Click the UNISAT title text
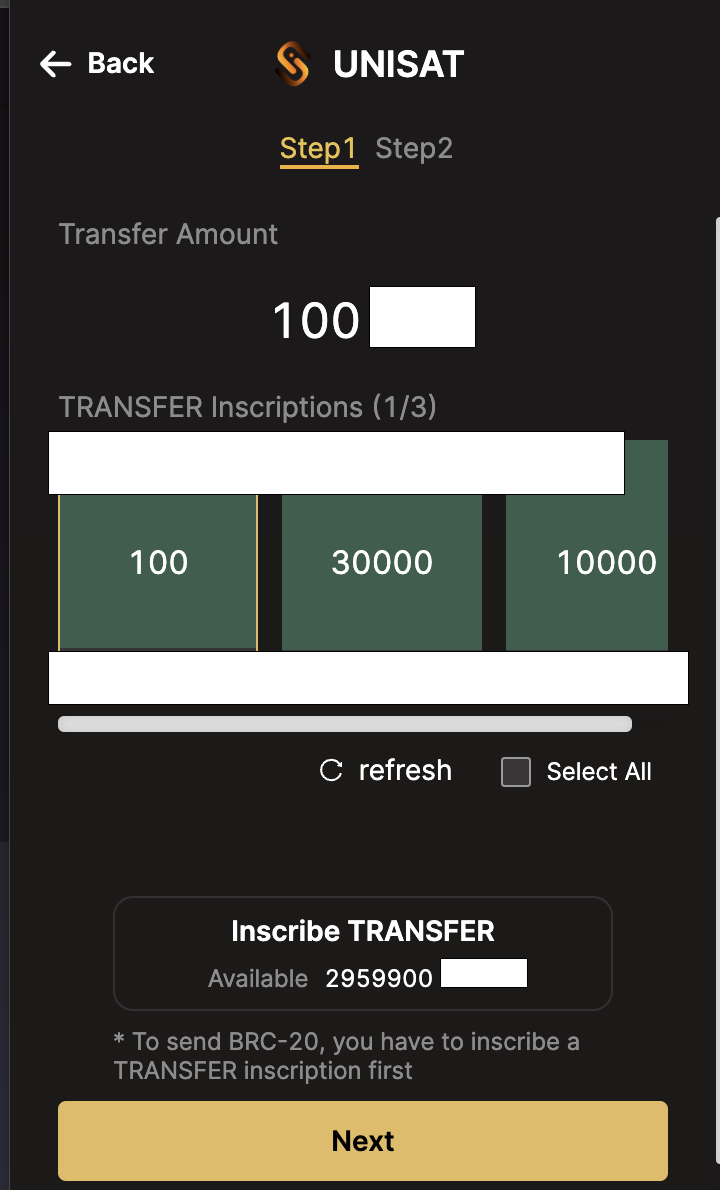 [x=398, y=65]
